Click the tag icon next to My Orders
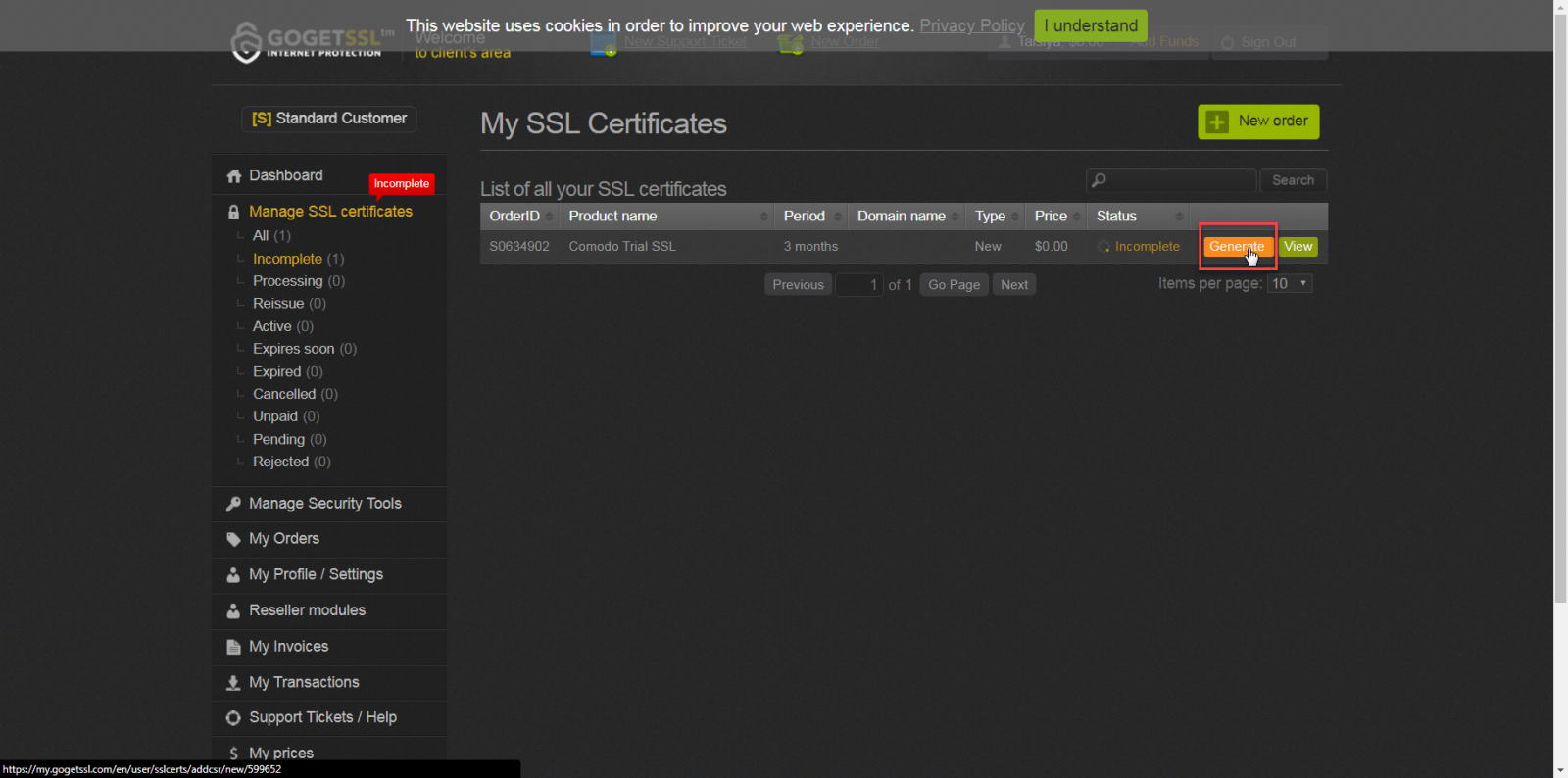This screenshot has width=1568, height=778. [x=233, y=539]
